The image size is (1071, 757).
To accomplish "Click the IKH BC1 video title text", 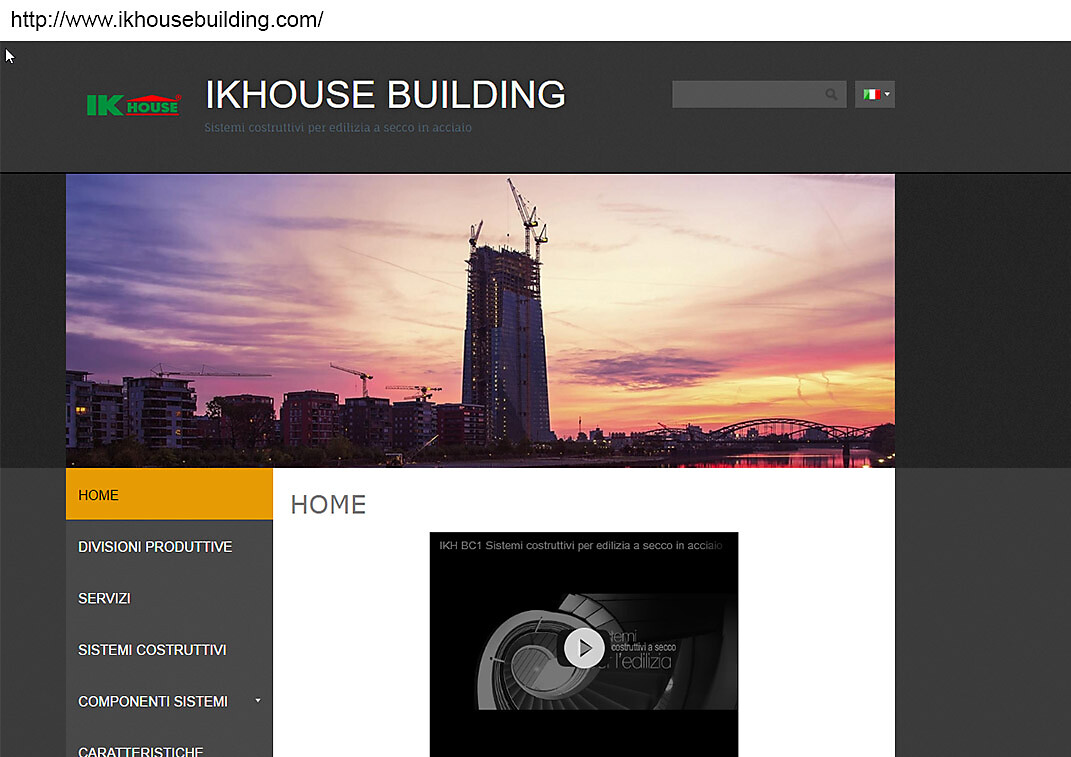I will click(x=583, y=545).
